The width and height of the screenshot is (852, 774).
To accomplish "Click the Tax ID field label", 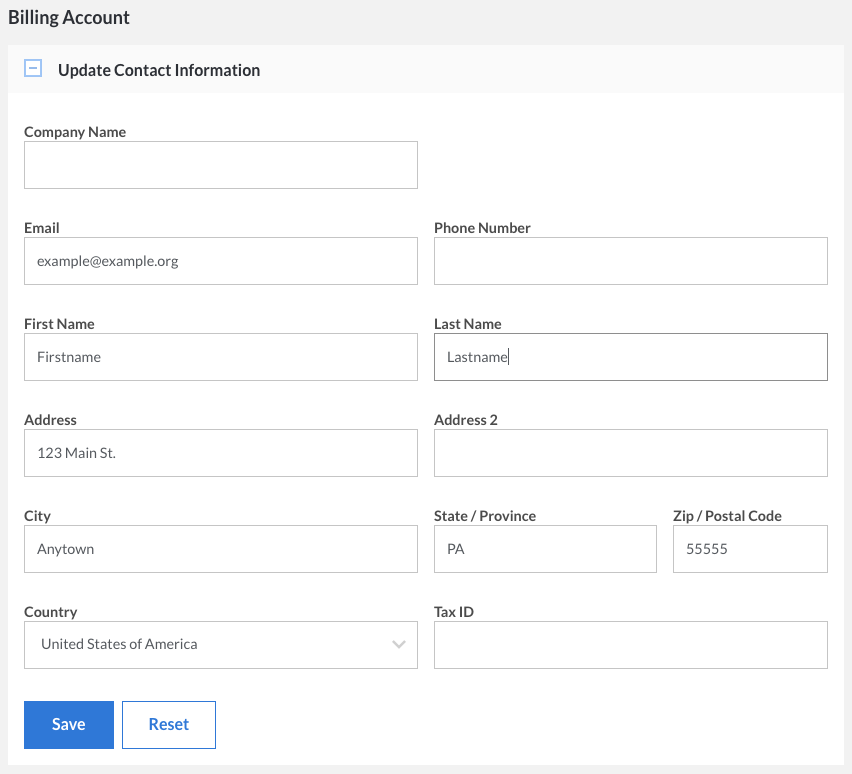I will point(454,612).
